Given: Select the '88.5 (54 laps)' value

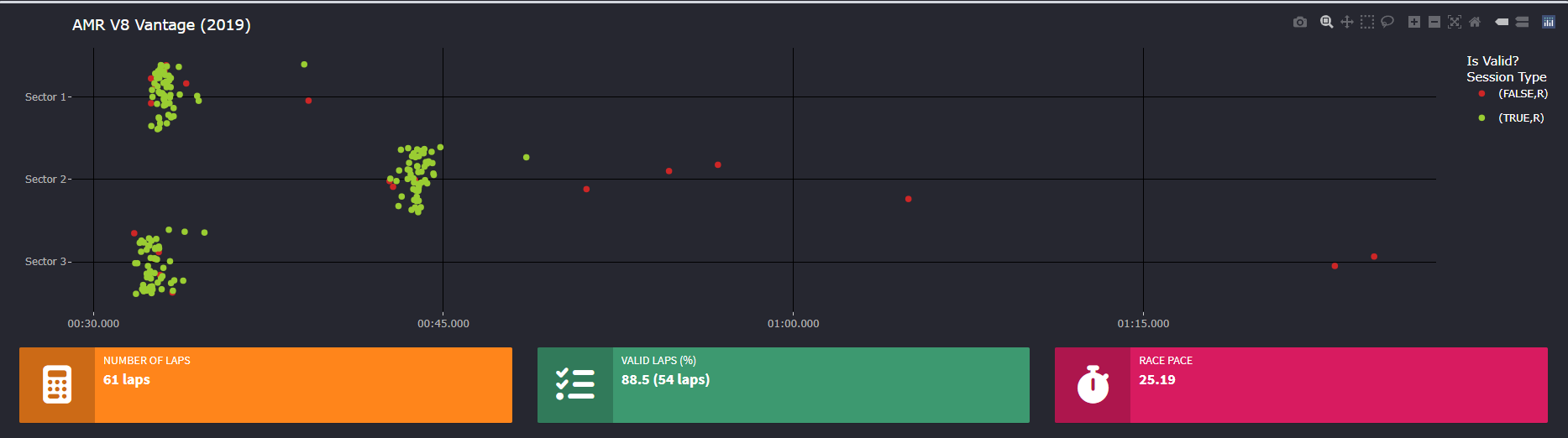Looking at the screenshot, I should pos(665,380).
